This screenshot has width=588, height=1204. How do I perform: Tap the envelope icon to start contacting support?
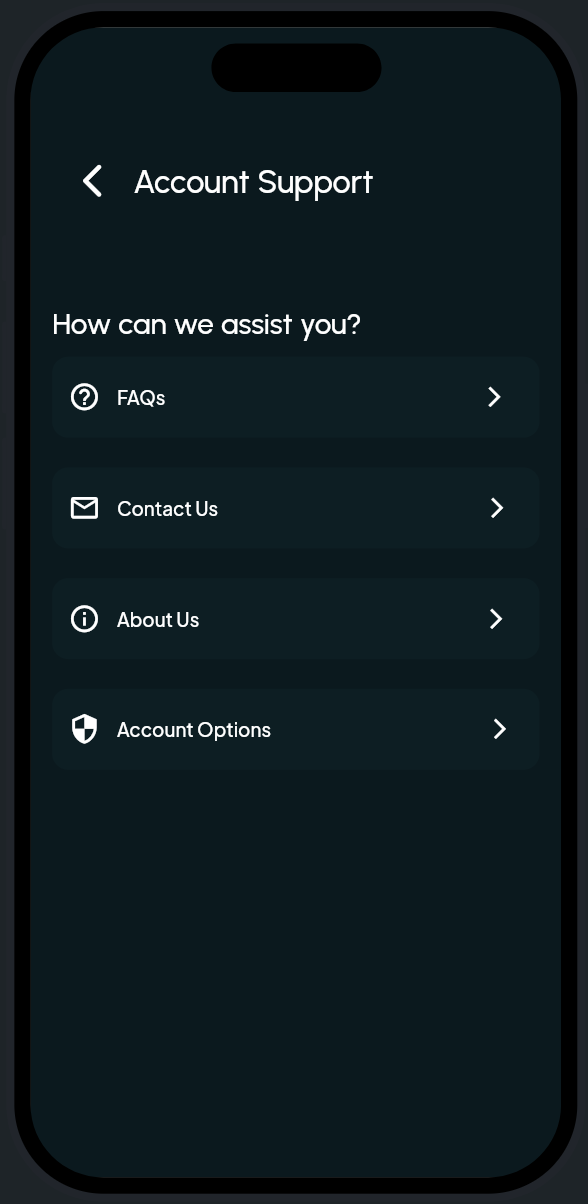pyautogui.click(x=84, y=508)
